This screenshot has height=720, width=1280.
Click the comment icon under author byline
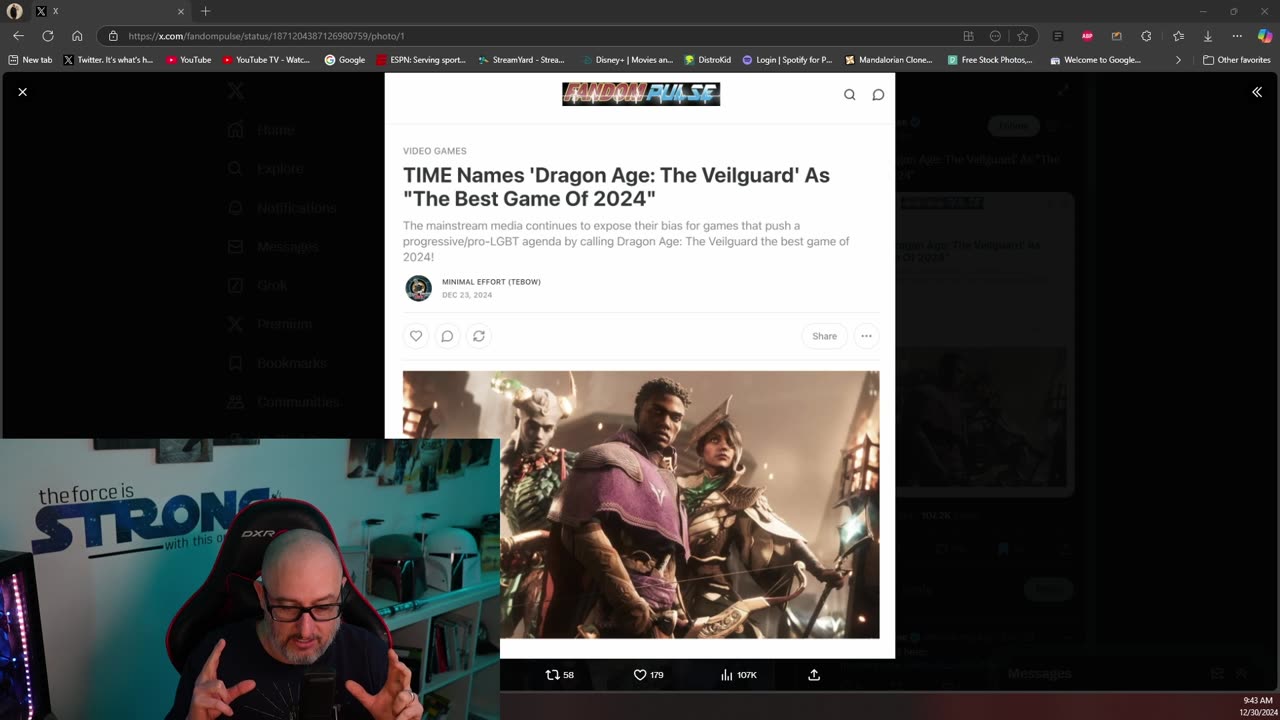pyautogui.click(x=447, y=336)
